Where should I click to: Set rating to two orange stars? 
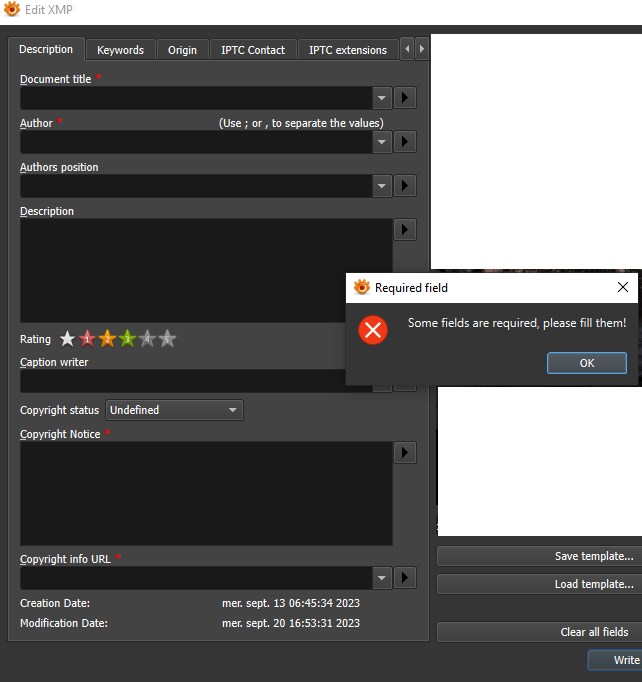coord(107,339)
